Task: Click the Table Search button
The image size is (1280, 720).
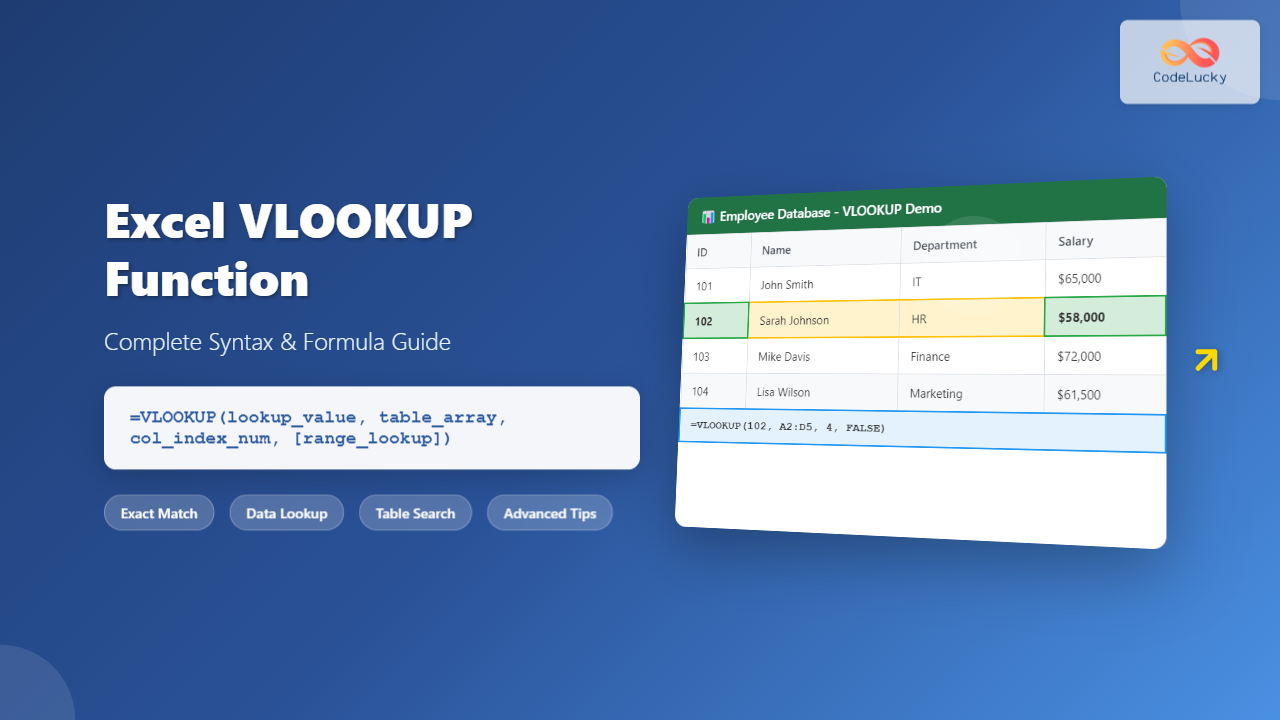Action: (x=415, y=512)
